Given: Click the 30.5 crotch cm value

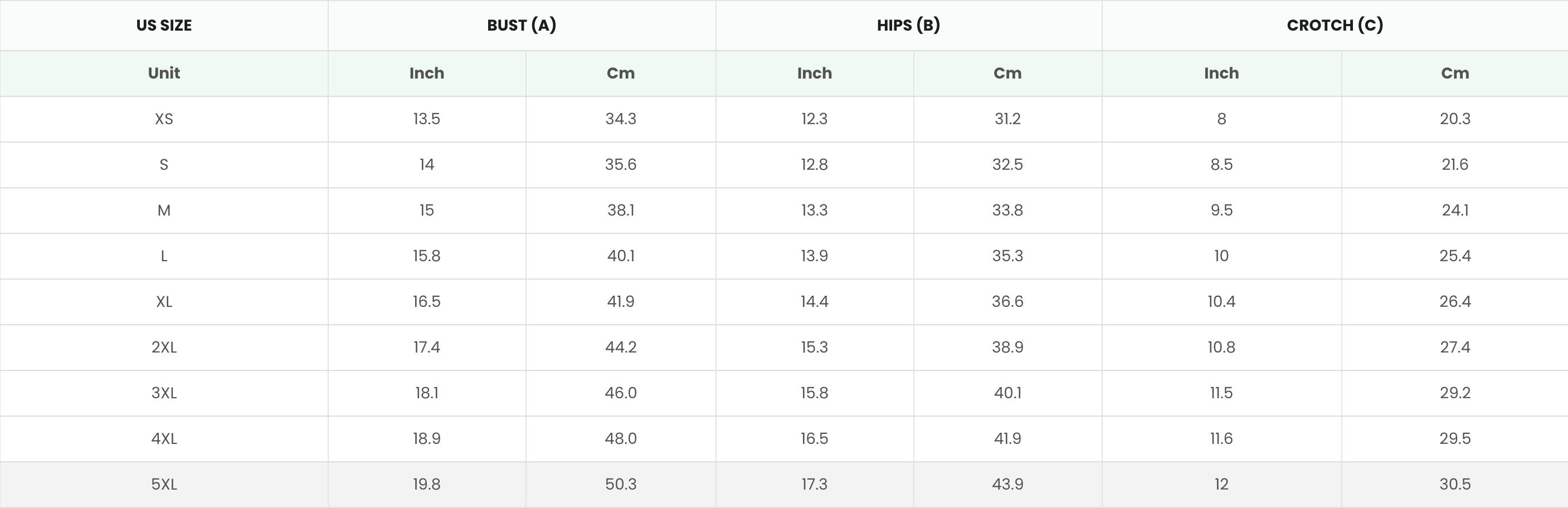Looking at the screenshot, I should [1455, 484].
